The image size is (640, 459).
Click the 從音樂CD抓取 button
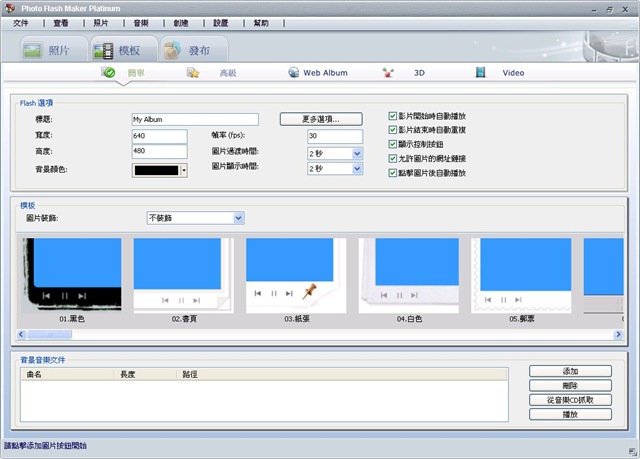click(x=570, y=400)
